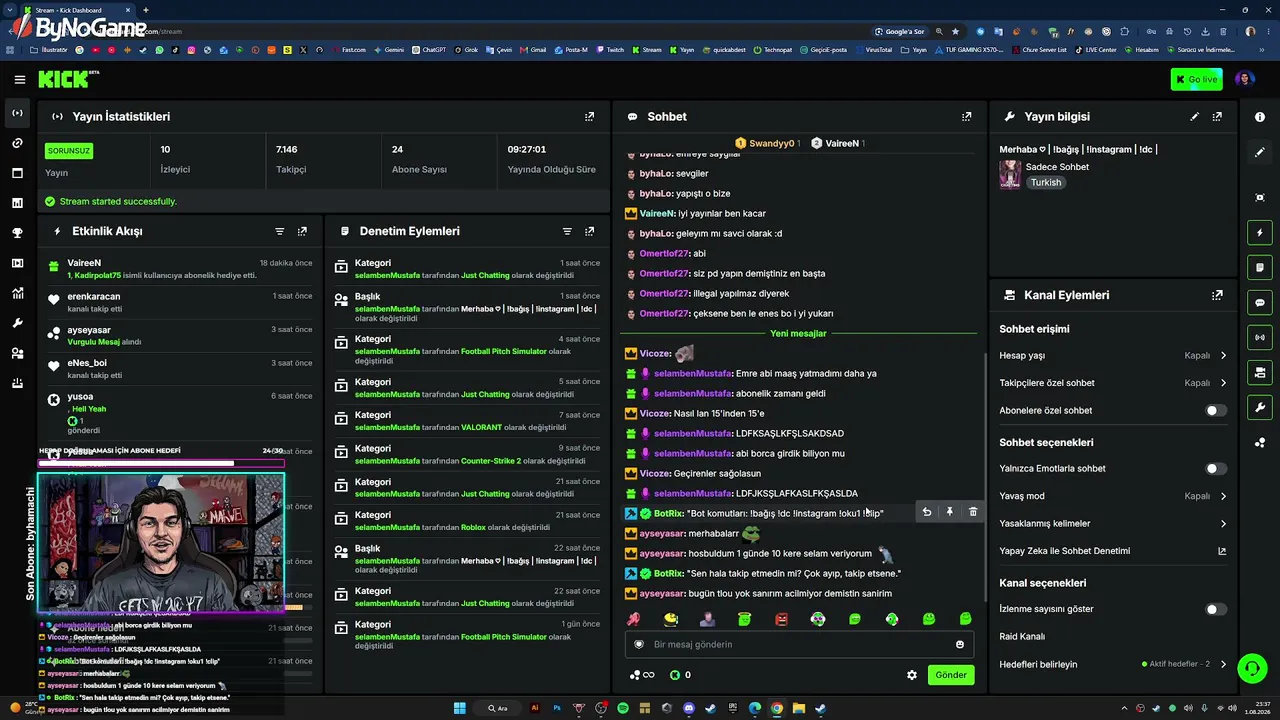Screen dimensions: 1280x720
Task: Pin the BotRix bot commands message
Action: click(949, 512)
